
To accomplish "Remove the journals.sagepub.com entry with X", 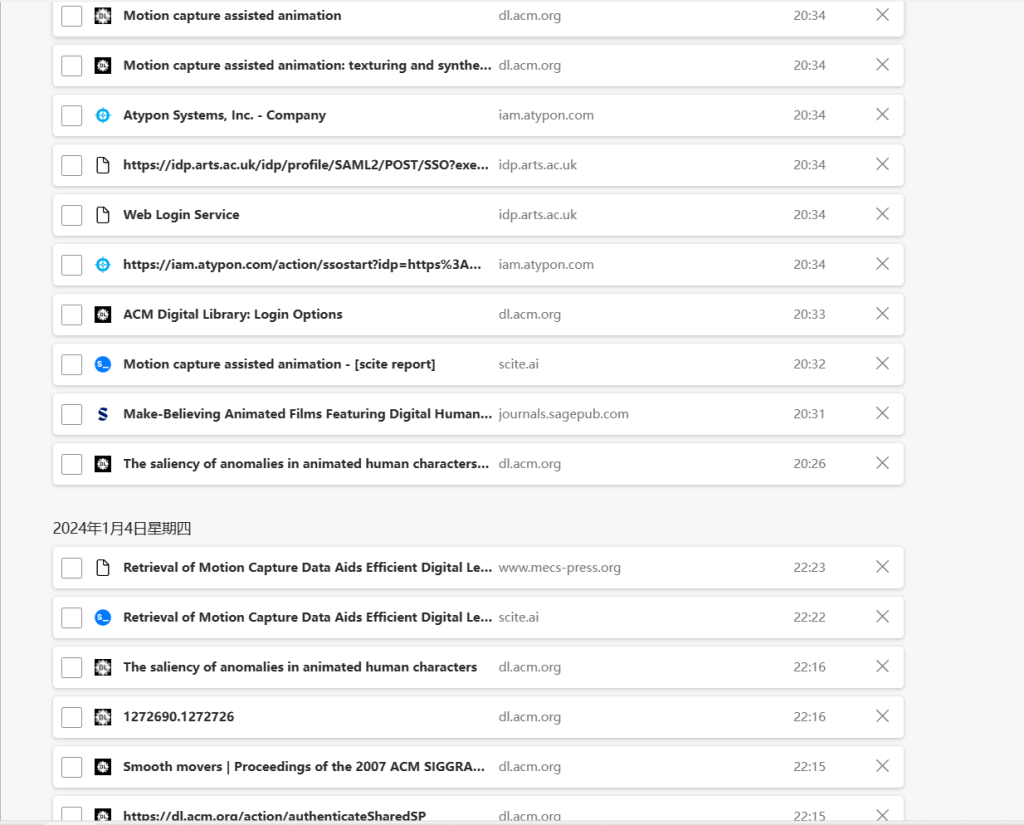I will pyautogui.click(x=882, y=413).
